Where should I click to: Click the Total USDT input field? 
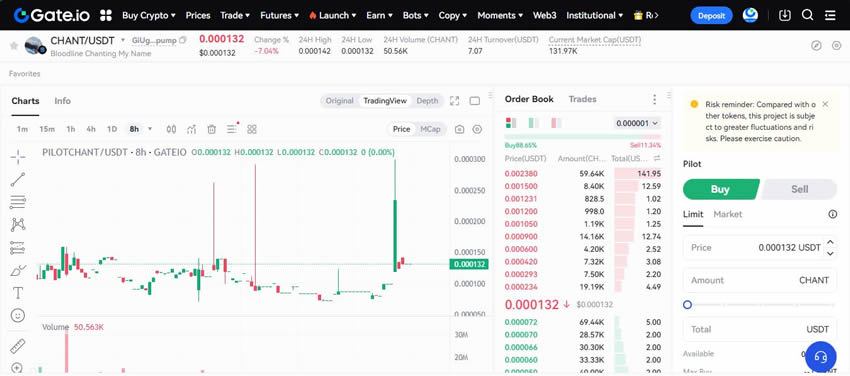point(760,329)
